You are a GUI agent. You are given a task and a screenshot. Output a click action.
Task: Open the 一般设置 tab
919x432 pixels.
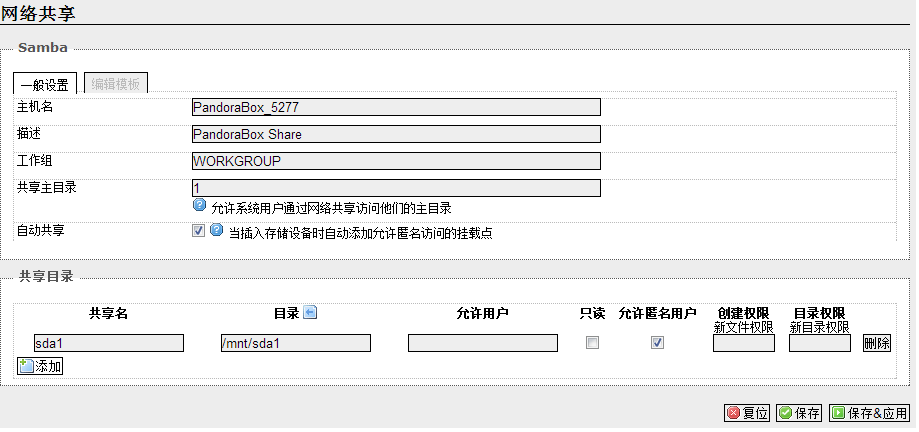pos(45,84)
